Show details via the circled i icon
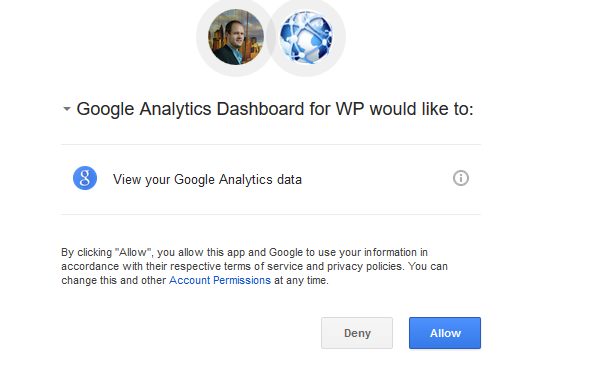This screenshot has width=603, height=391. (461, 178)
